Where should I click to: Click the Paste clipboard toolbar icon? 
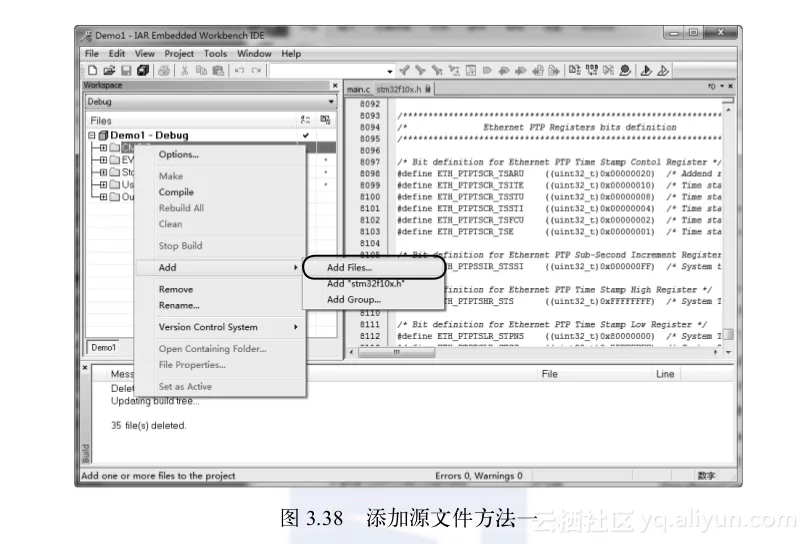click(x=218, y=71)
